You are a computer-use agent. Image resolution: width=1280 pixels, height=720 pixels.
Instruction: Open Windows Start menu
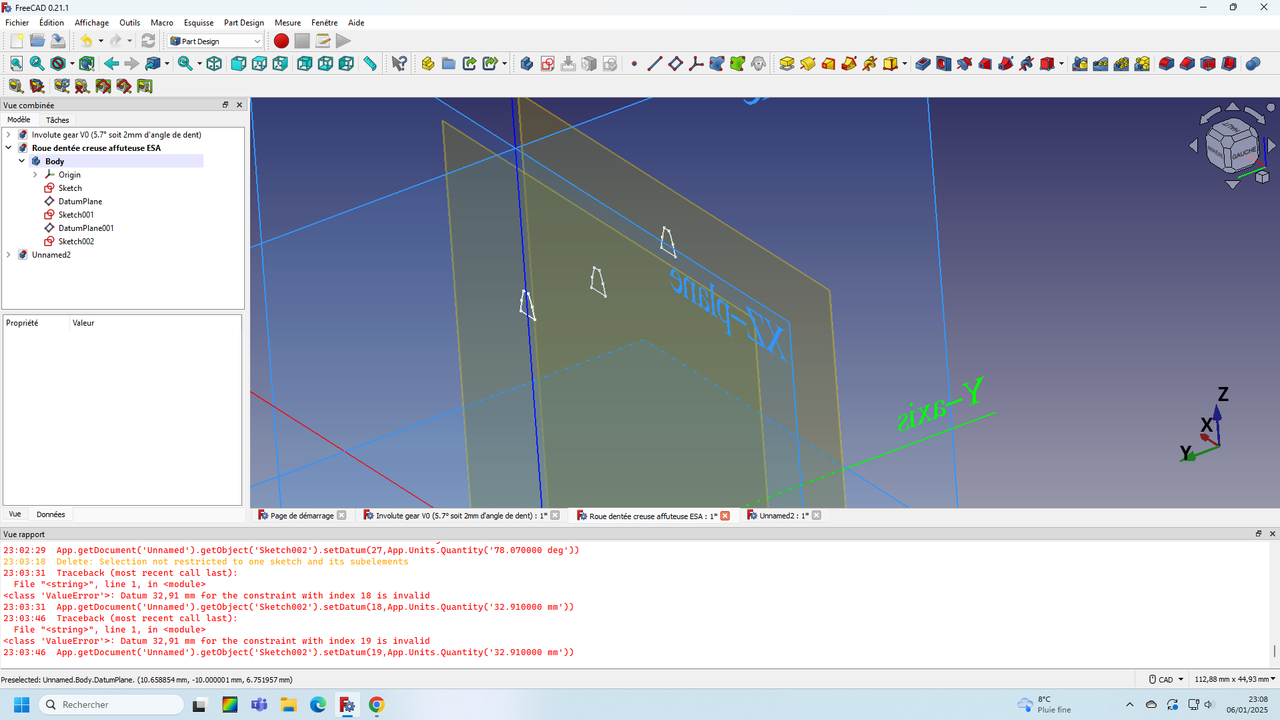click(20, 705)
